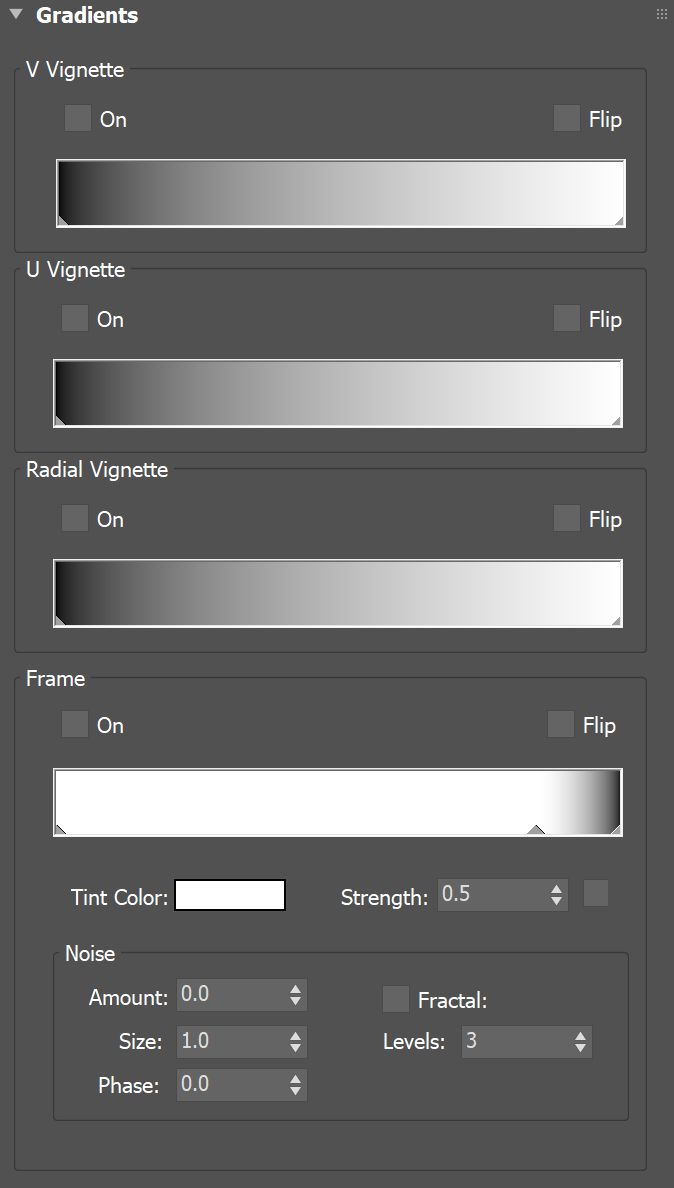Toggle Flip for U Vignette

click(565, 318)
